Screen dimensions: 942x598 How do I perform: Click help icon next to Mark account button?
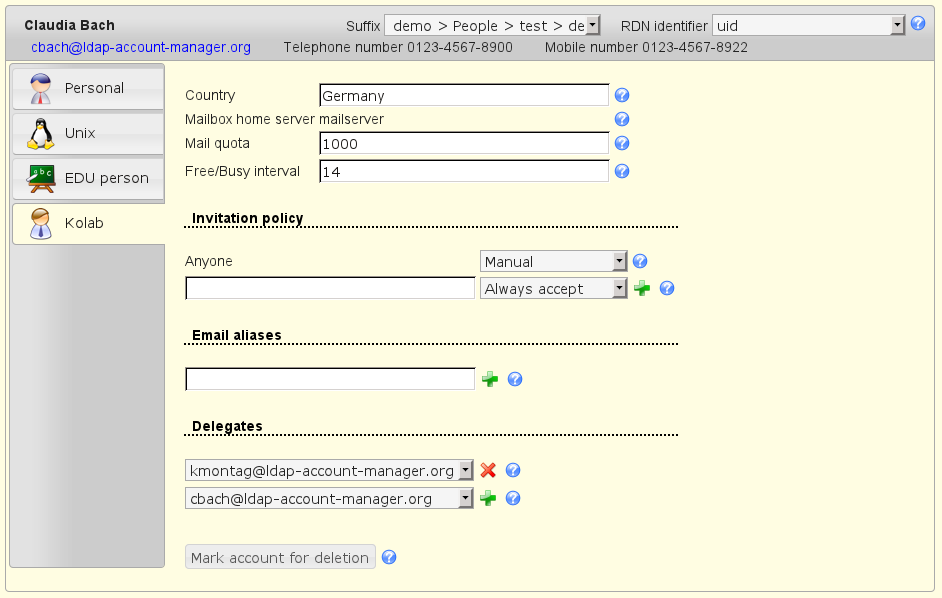point(390,558)
